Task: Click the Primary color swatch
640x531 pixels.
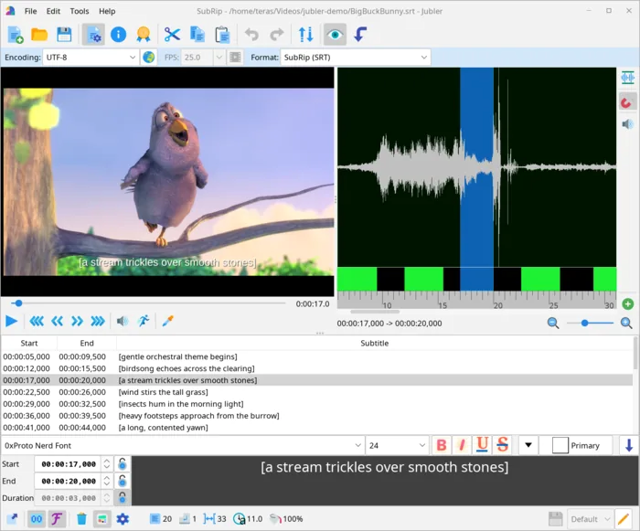Action: (x=560, y=445)
